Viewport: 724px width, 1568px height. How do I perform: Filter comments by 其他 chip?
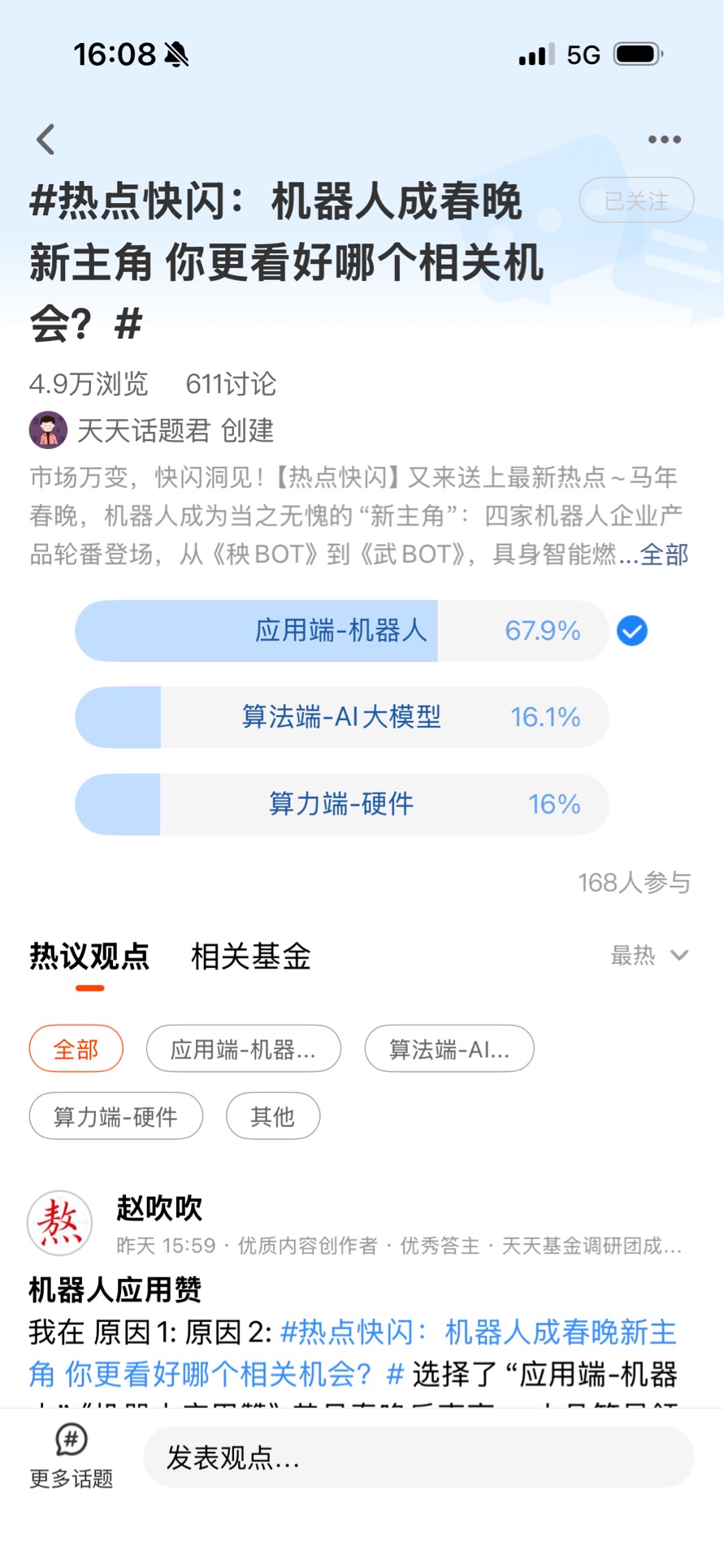coord(272,1117)
